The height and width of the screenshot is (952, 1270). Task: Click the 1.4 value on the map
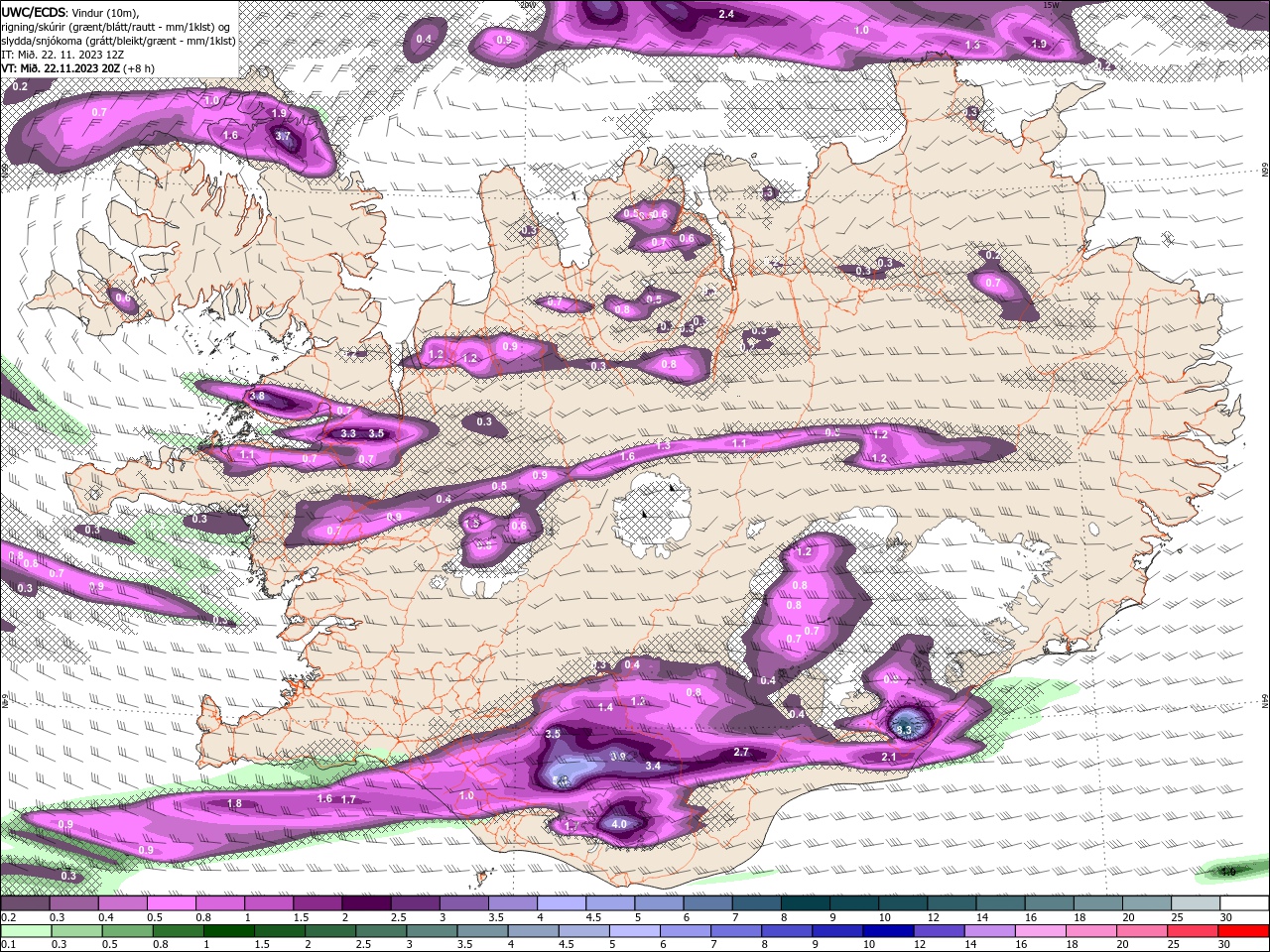606,707
